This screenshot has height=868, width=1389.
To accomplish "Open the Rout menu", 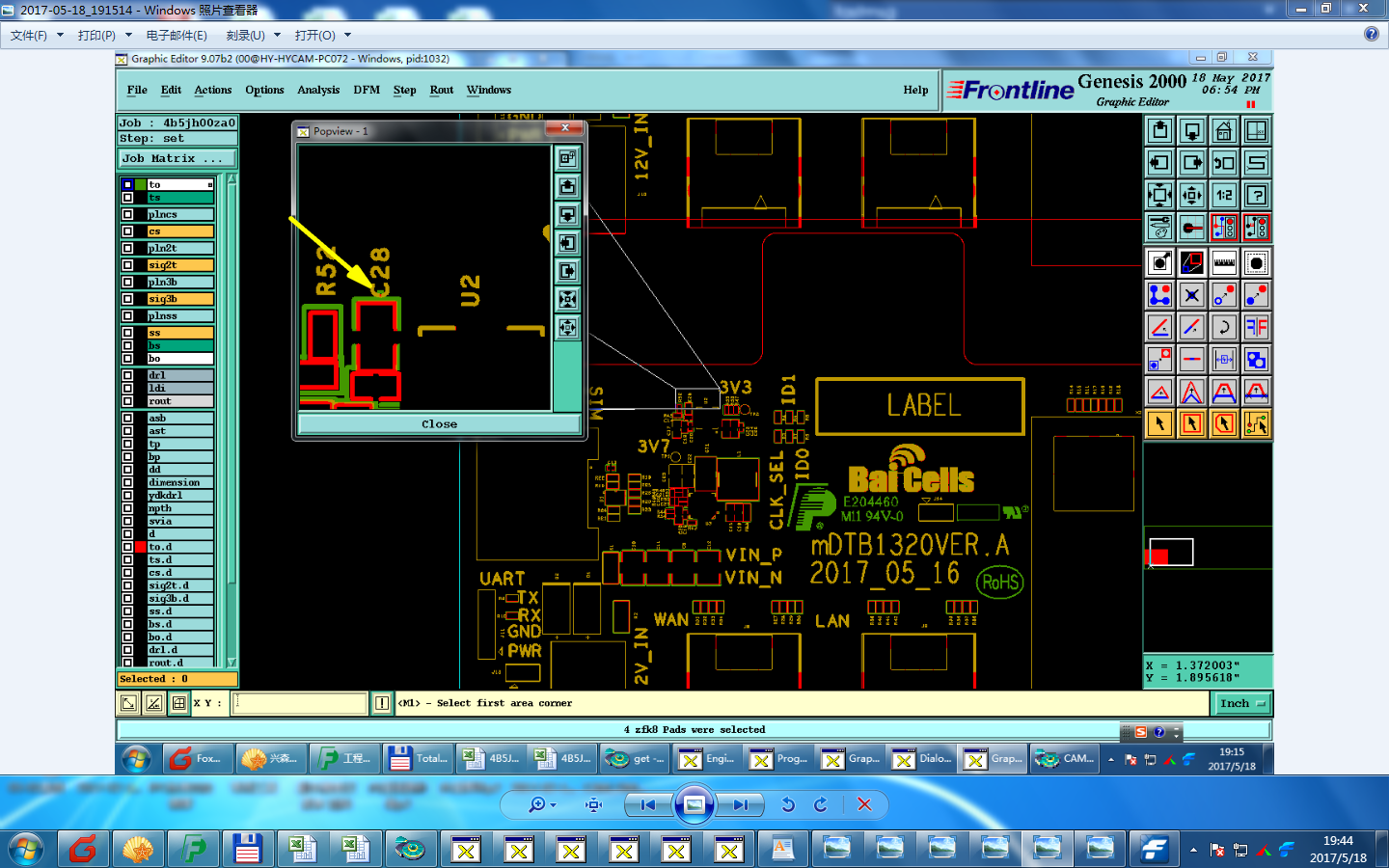I will click(442, 90).
